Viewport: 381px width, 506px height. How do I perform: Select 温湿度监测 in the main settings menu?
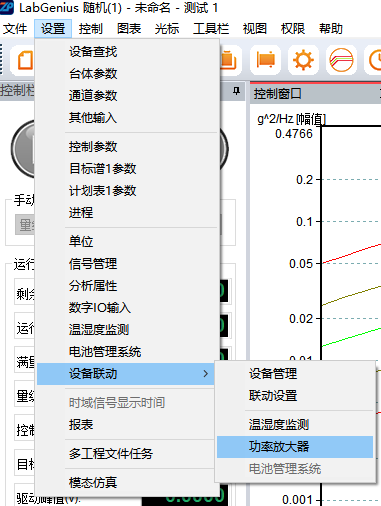click(127, 330)
